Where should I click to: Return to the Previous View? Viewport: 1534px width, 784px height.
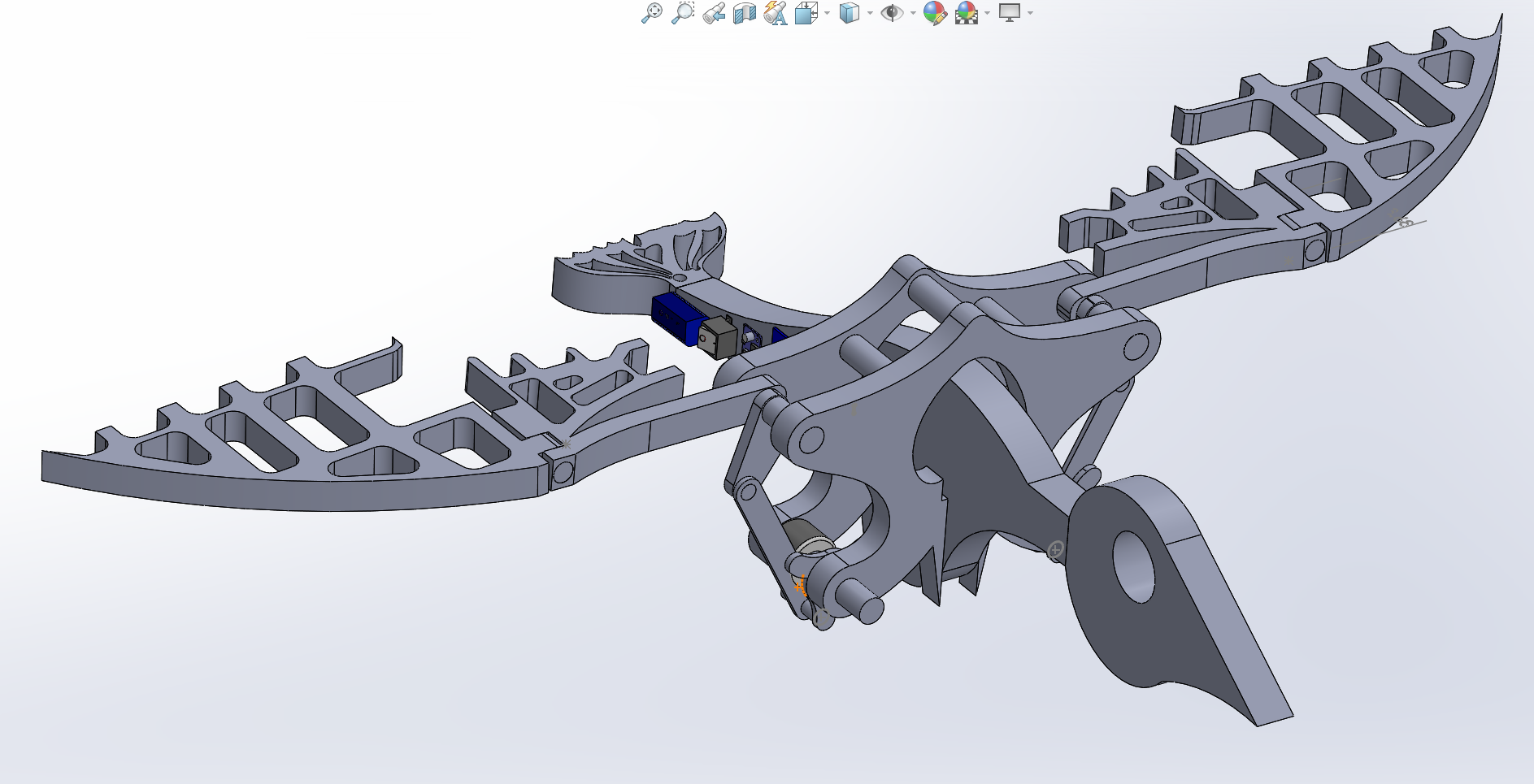point(714,13)
